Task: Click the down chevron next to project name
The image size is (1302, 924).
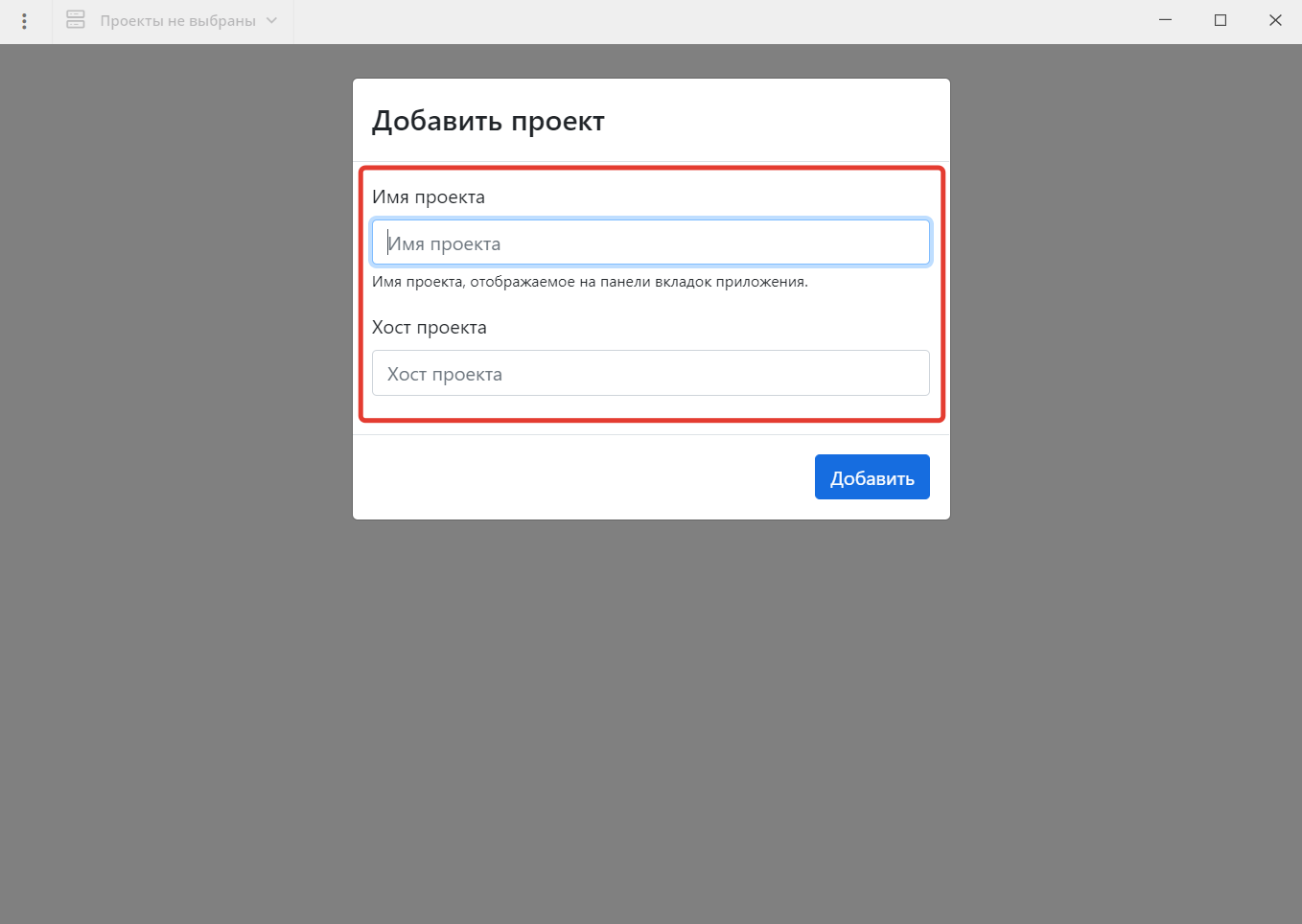Action: tap(269, 20)
